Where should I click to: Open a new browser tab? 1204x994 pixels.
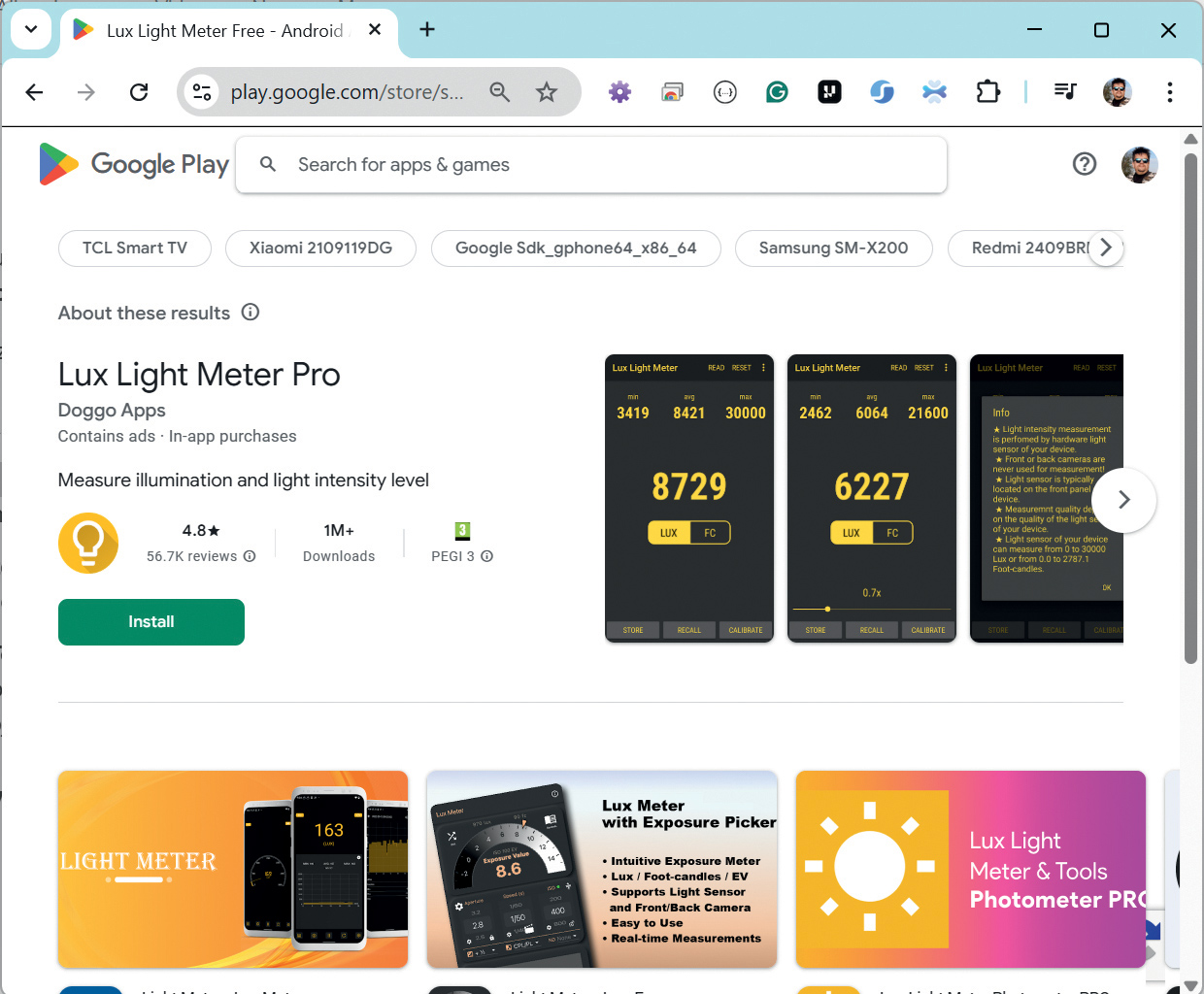coord(427,30)
